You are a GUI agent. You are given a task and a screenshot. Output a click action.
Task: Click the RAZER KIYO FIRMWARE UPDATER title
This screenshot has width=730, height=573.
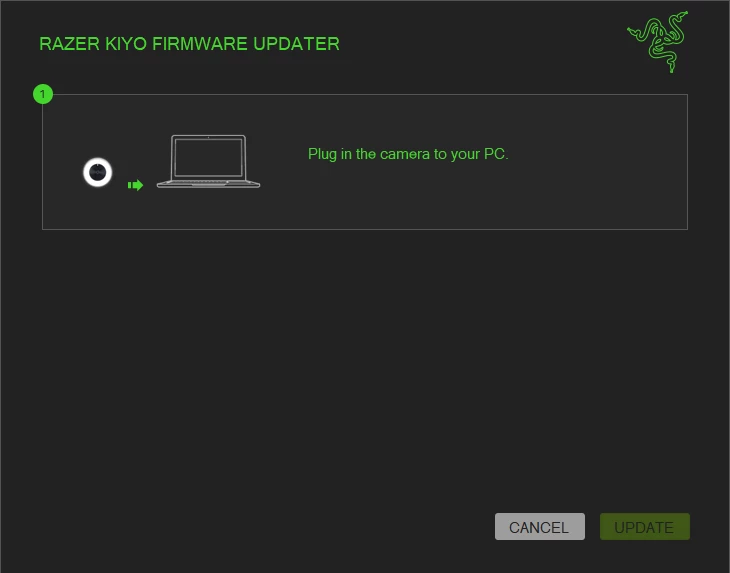pyautogui.click(x=189, y=44)
